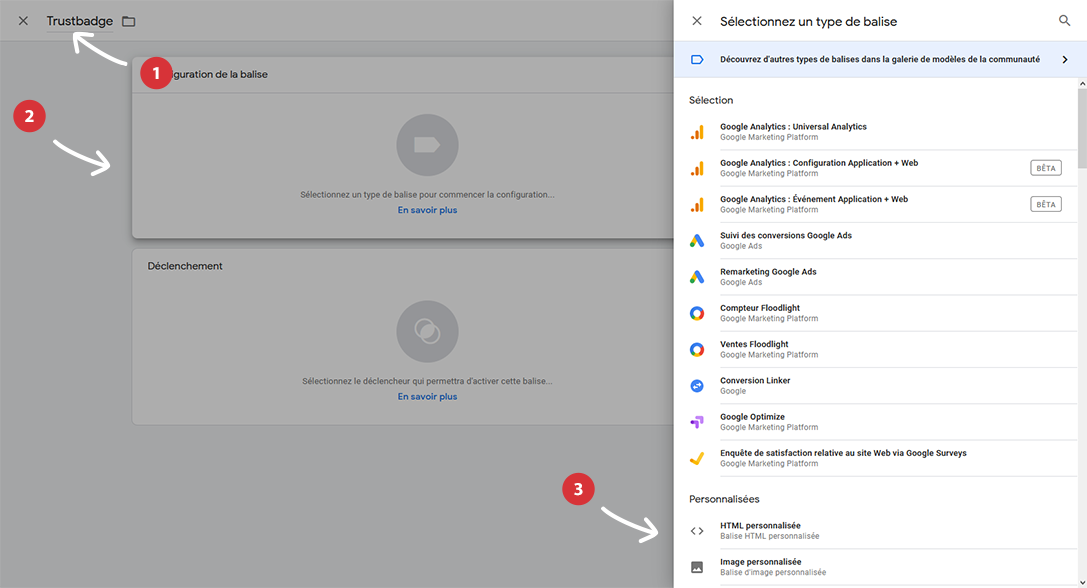The height and width of the screenshot is (588, 1087).
Task: Choose Image personnalisée tag type
Action: coord(876,567)
